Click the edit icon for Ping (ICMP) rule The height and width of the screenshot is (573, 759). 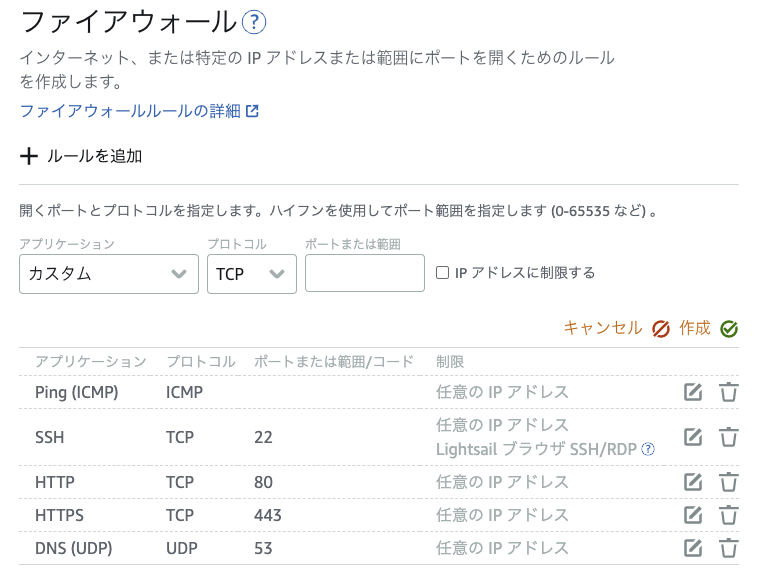coord(692,392)
